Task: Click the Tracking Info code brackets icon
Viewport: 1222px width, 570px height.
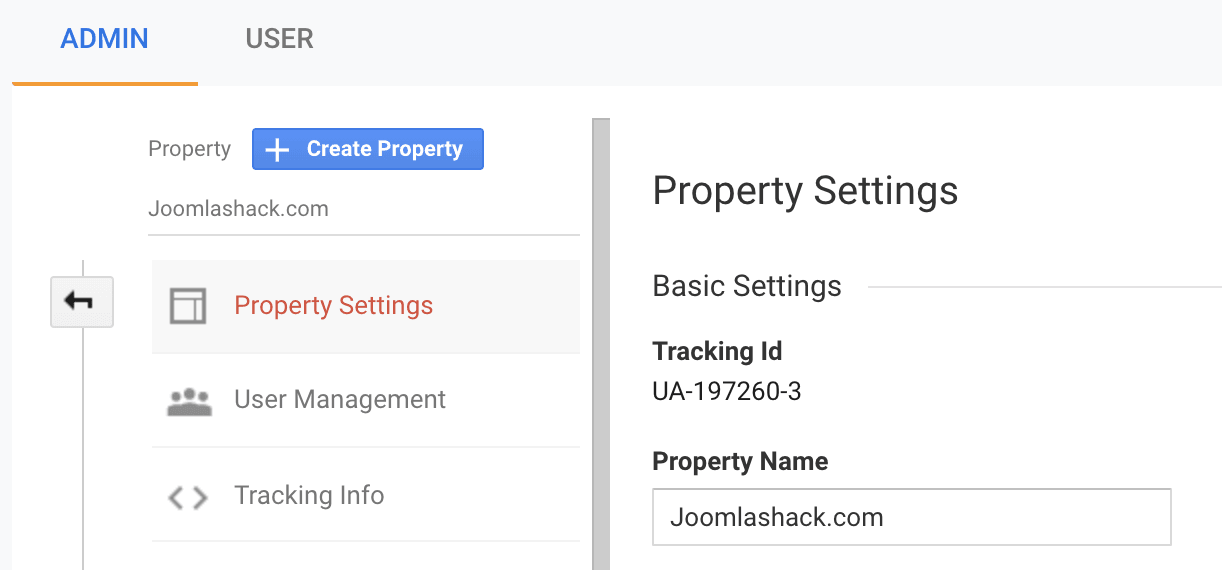Action: click(x=188, y=497)
